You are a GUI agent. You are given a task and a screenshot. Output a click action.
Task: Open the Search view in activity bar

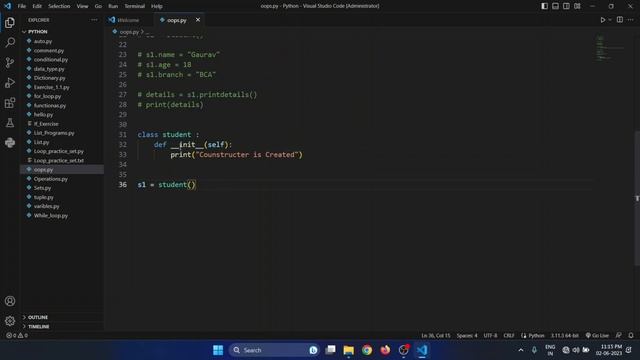tap(10, 42)
